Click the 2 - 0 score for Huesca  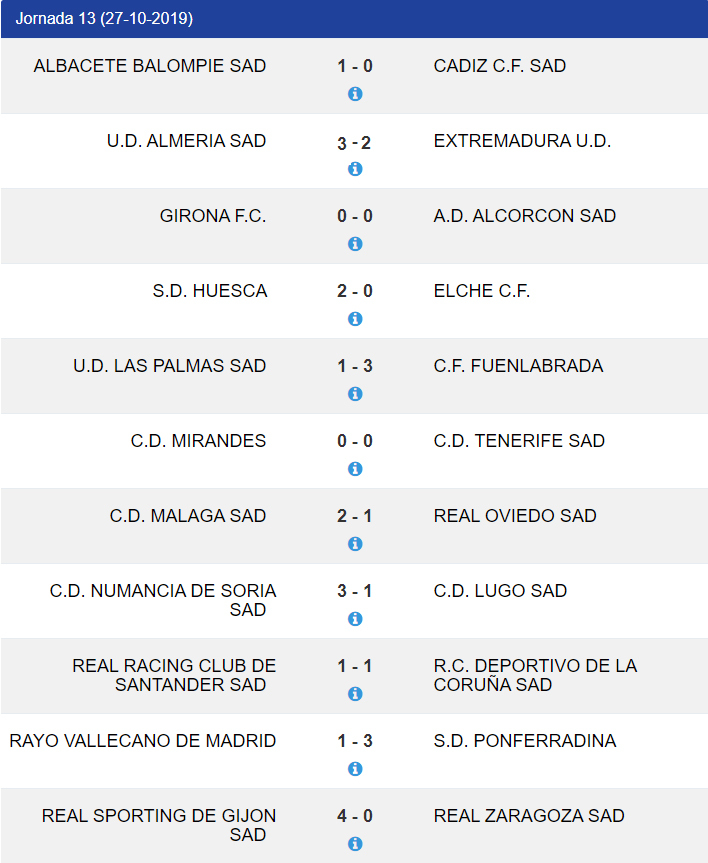coord(354,292)
